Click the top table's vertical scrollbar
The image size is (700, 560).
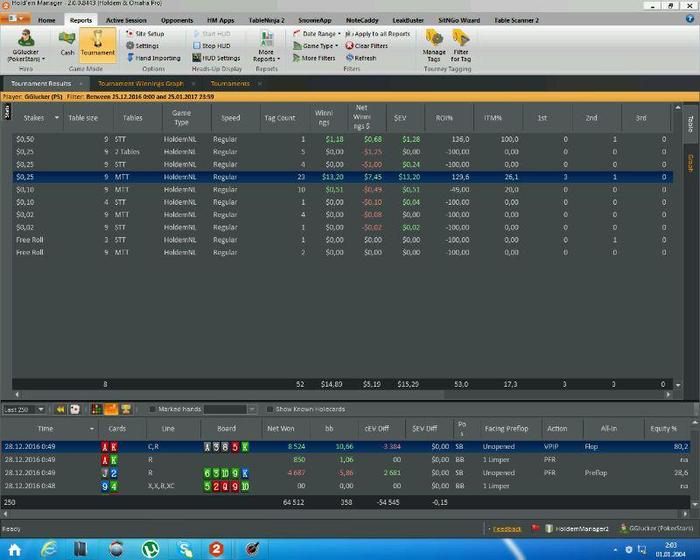tap(678, 246)
